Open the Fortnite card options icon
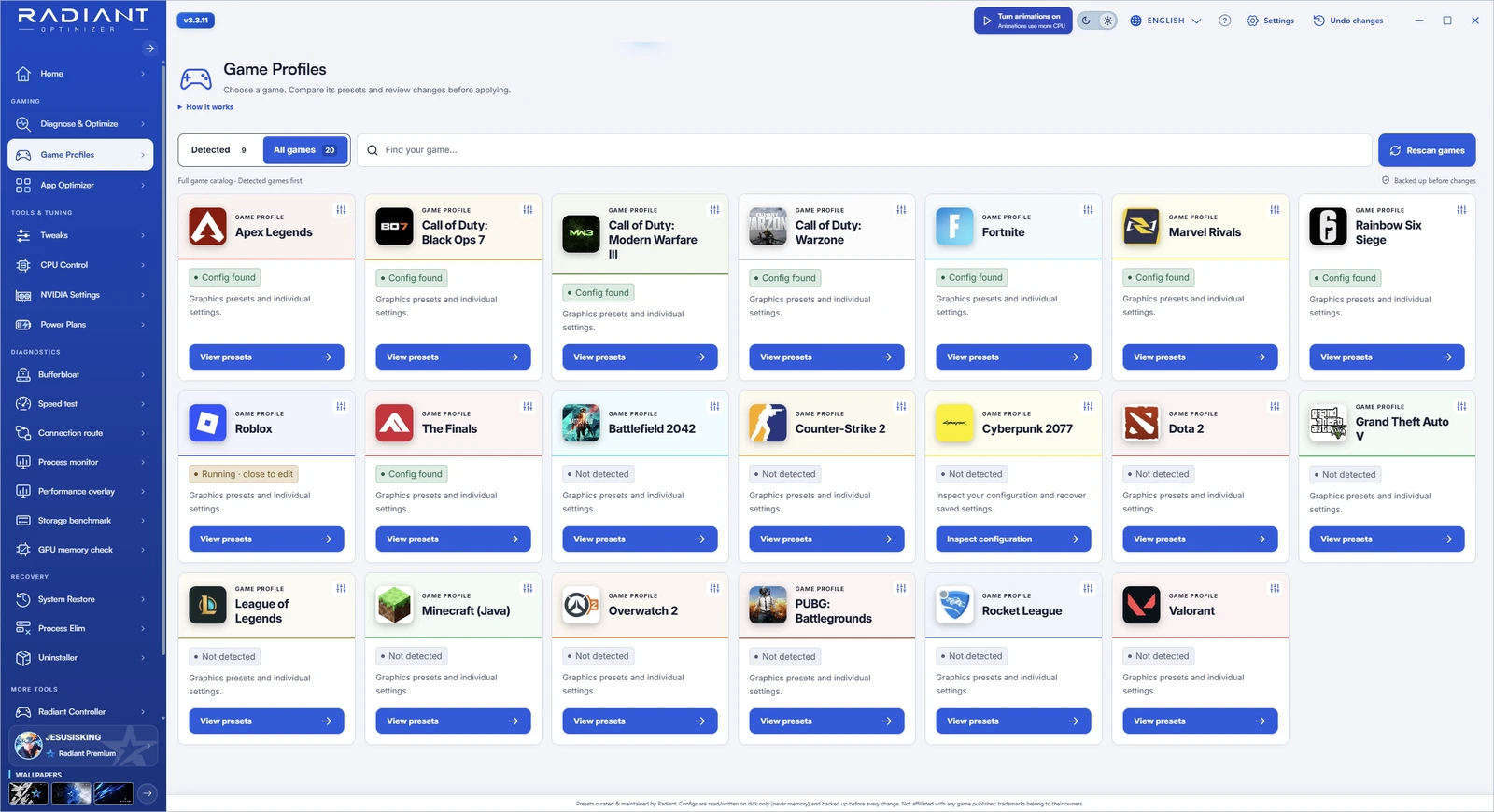This screenshot has height=812, width=1494. (1088, 210)
